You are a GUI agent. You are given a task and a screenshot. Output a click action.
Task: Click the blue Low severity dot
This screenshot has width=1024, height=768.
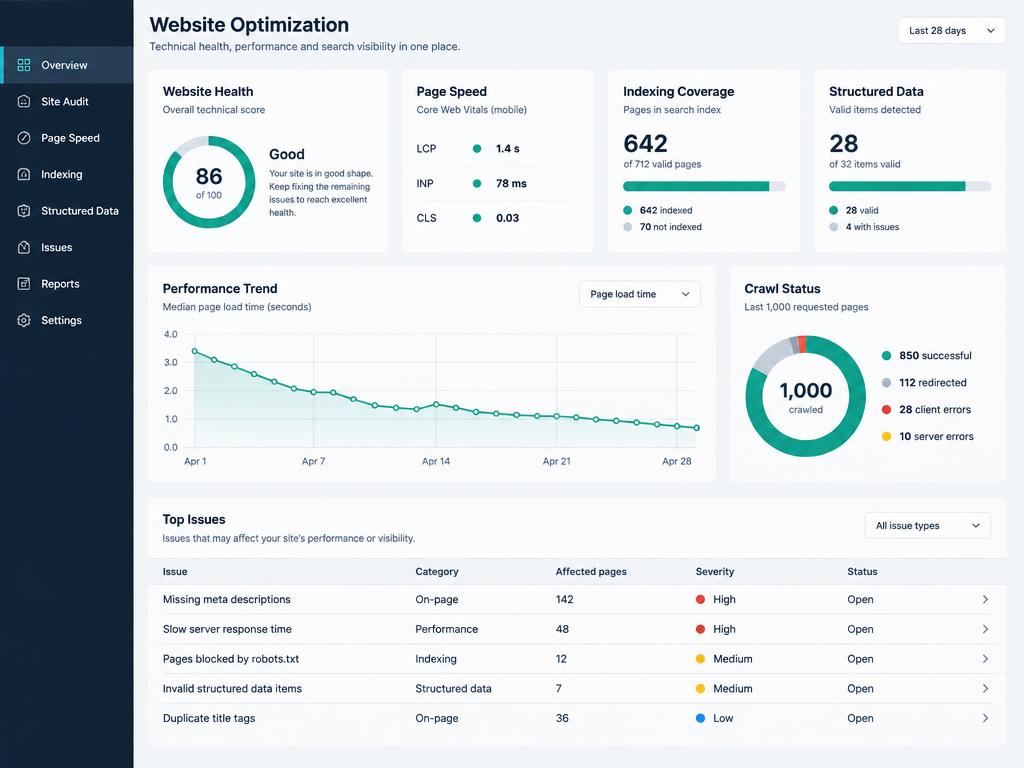[700, 718]
